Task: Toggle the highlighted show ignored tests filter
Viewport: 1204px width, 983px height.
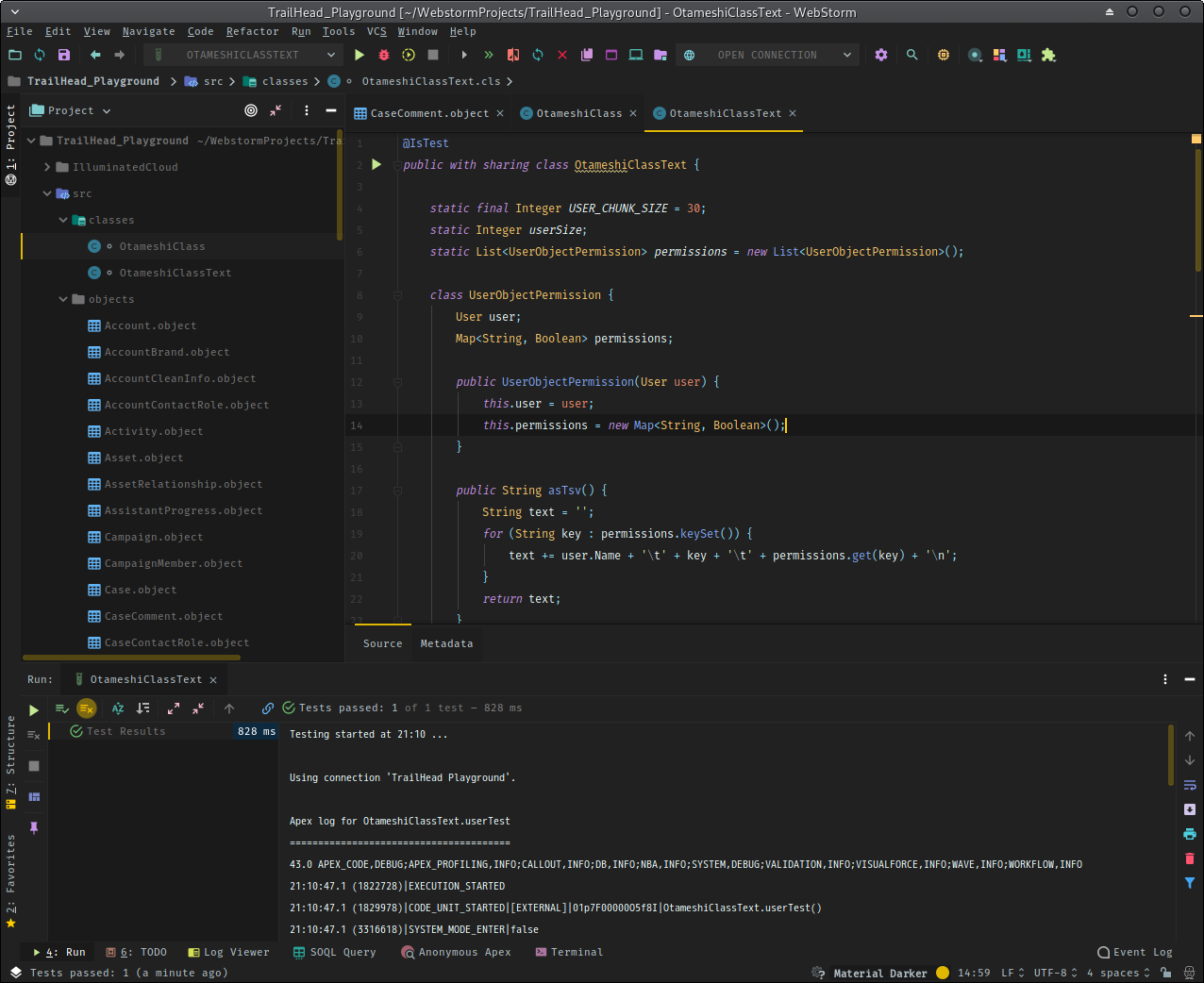Action: [87, 708]
